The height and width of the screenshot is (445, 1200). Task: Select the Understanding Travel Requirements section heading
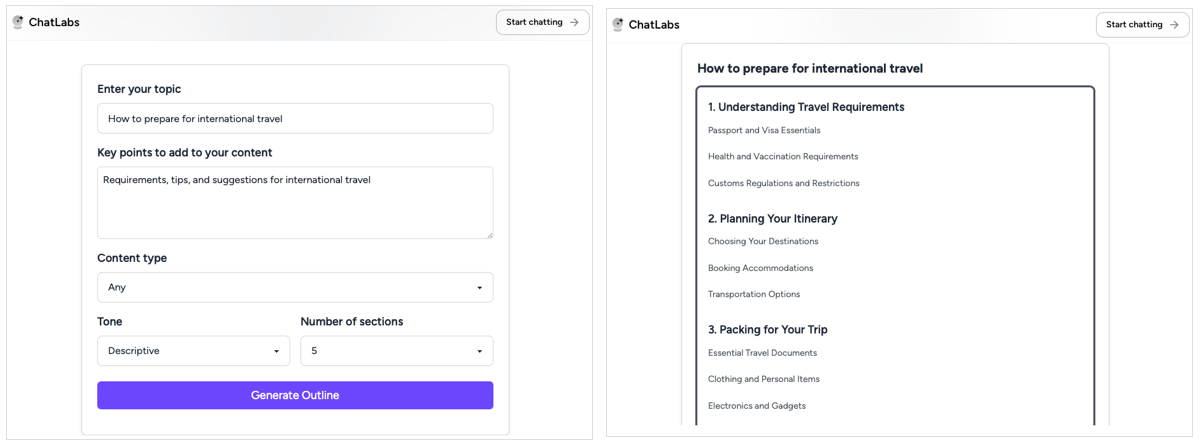806,107
